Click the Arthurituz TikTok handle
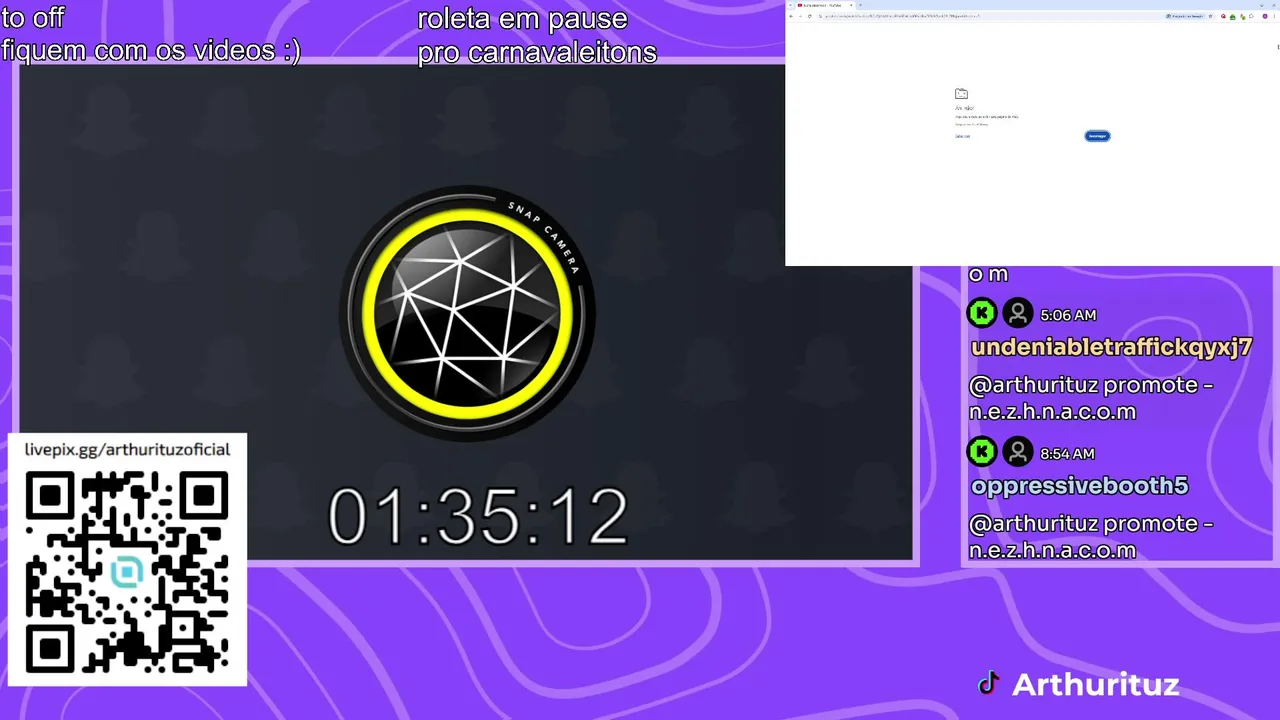Screen dimensions: 1280x720 [1096, 685]
